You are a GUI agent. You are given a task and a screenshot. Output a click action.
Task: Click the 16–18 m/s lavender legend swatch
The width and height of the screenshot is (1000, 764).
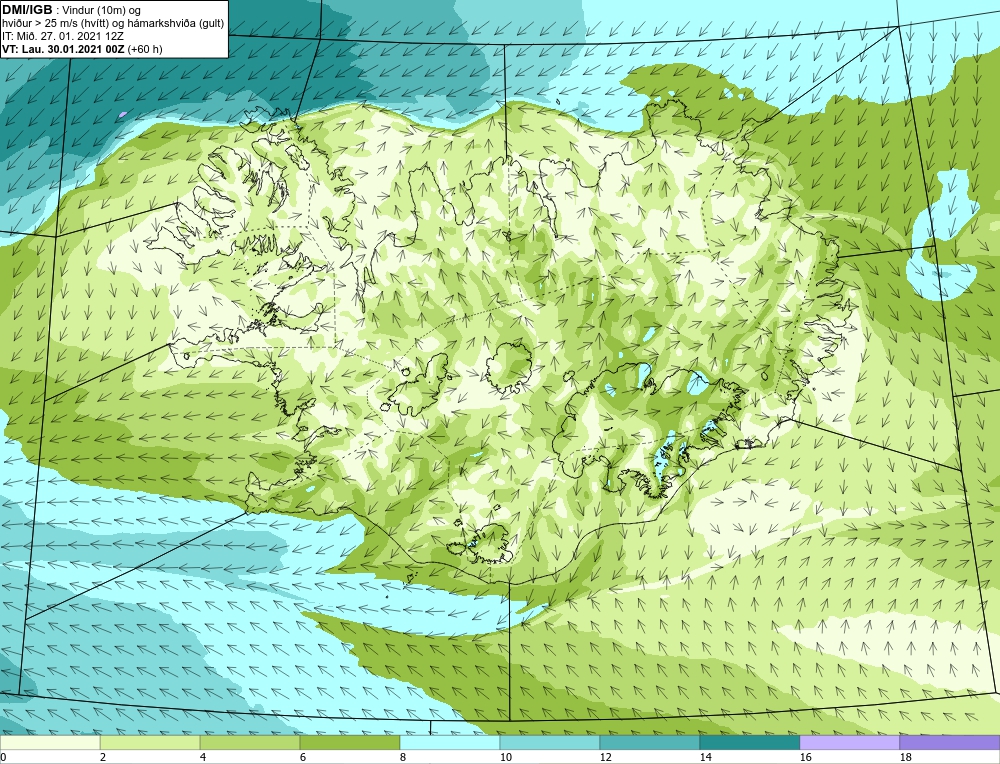pos(849,742)
